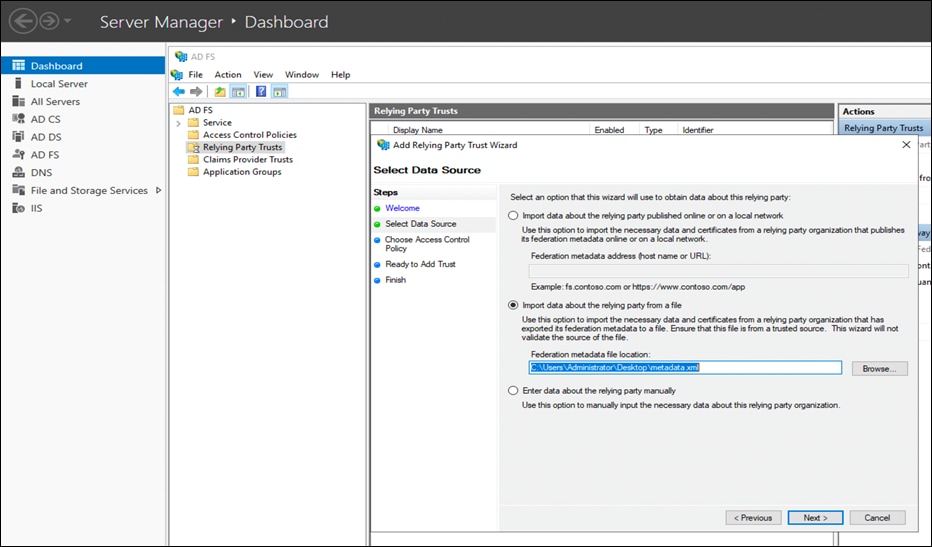Expand File and Storage Services arrow
This screenshot has height=547, width=932.
pos(158,190)
